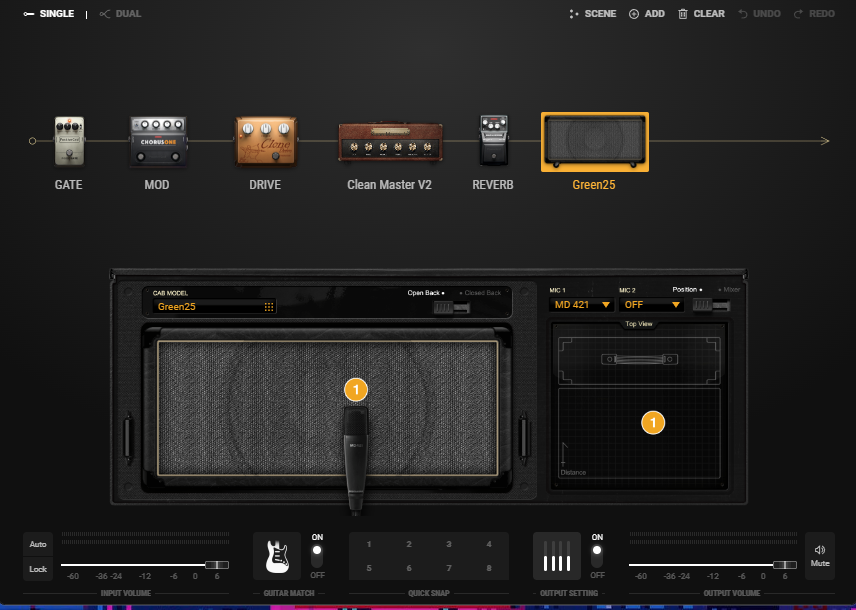Toggle Guitar Match on/off switch
Viewport: 856px width, 610px height.
tap(317, 555)
